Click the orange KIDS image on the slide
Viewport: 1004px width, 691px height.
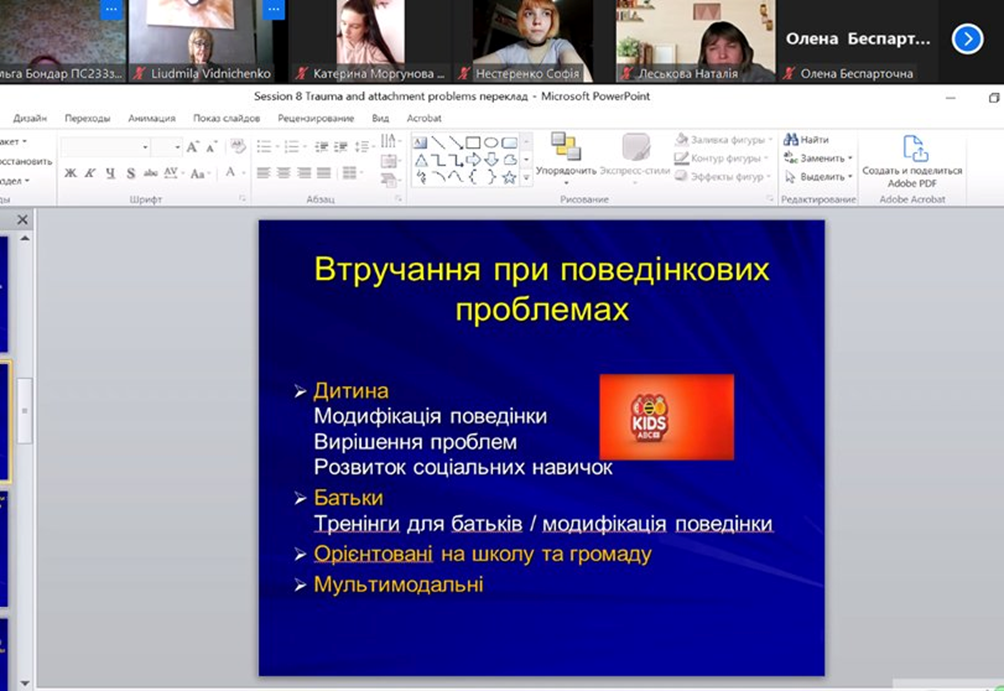click(x=666, y=417)
